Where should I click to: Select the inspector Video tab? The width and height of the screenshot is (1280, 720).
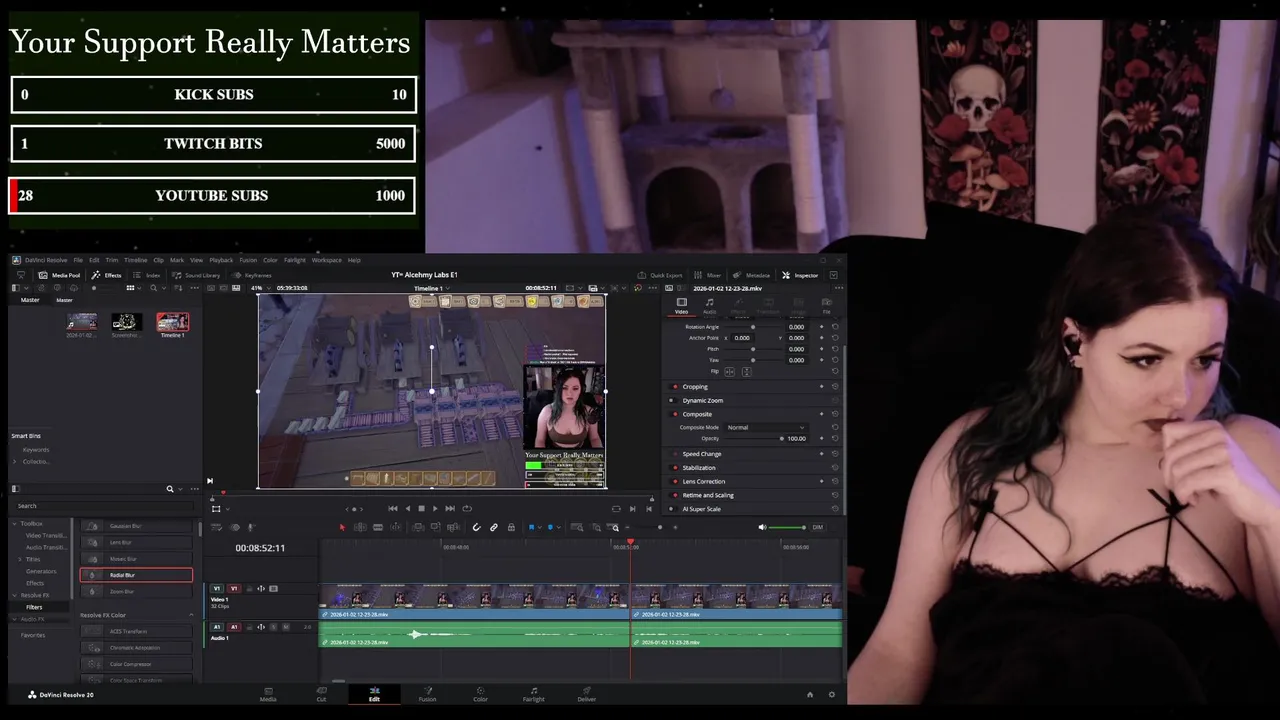pyautogui.click(x=681, y=306)
